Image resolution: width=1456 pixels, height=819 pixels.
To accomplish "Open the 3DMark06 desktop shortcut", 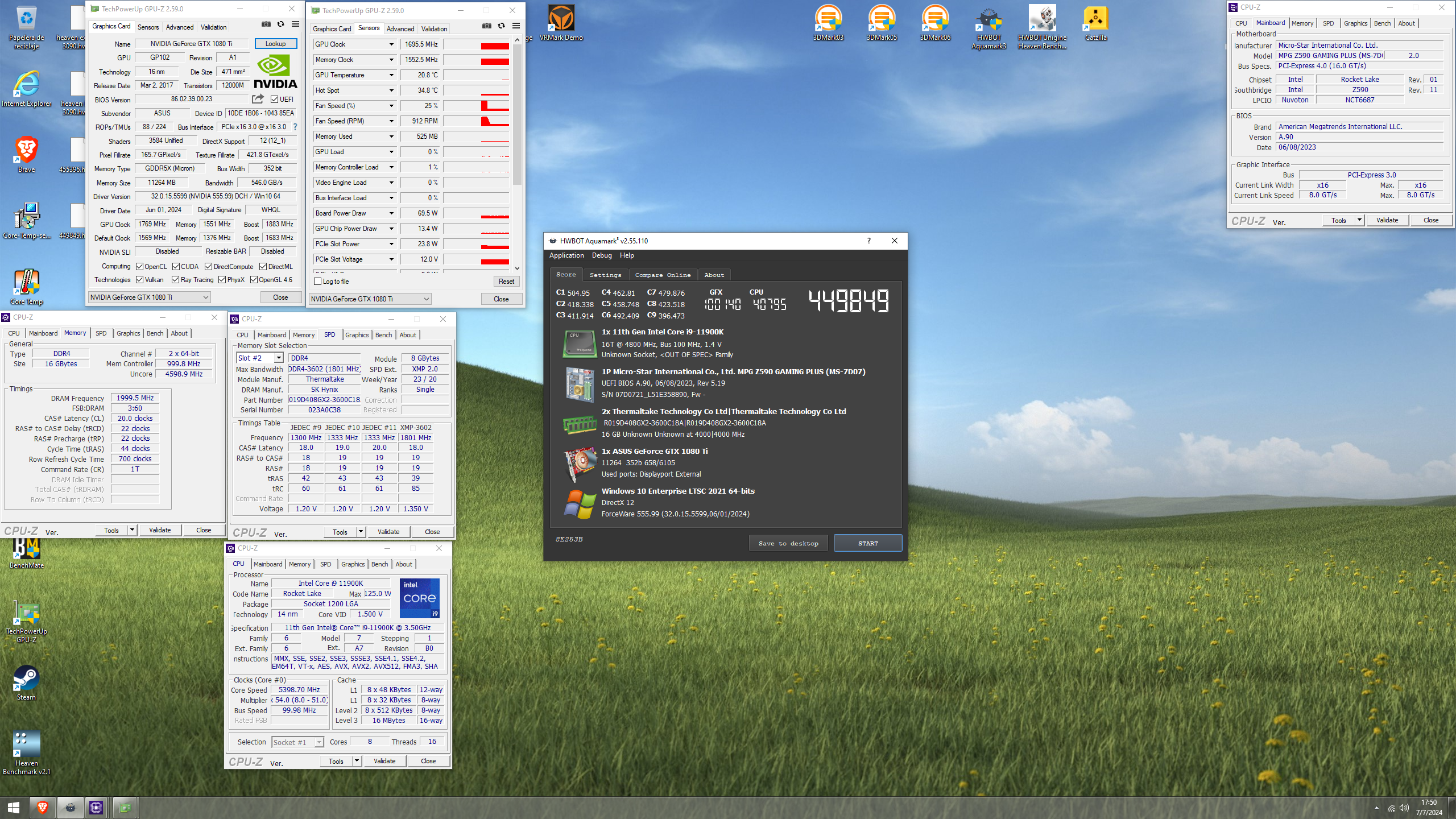I will pos(935,23).
